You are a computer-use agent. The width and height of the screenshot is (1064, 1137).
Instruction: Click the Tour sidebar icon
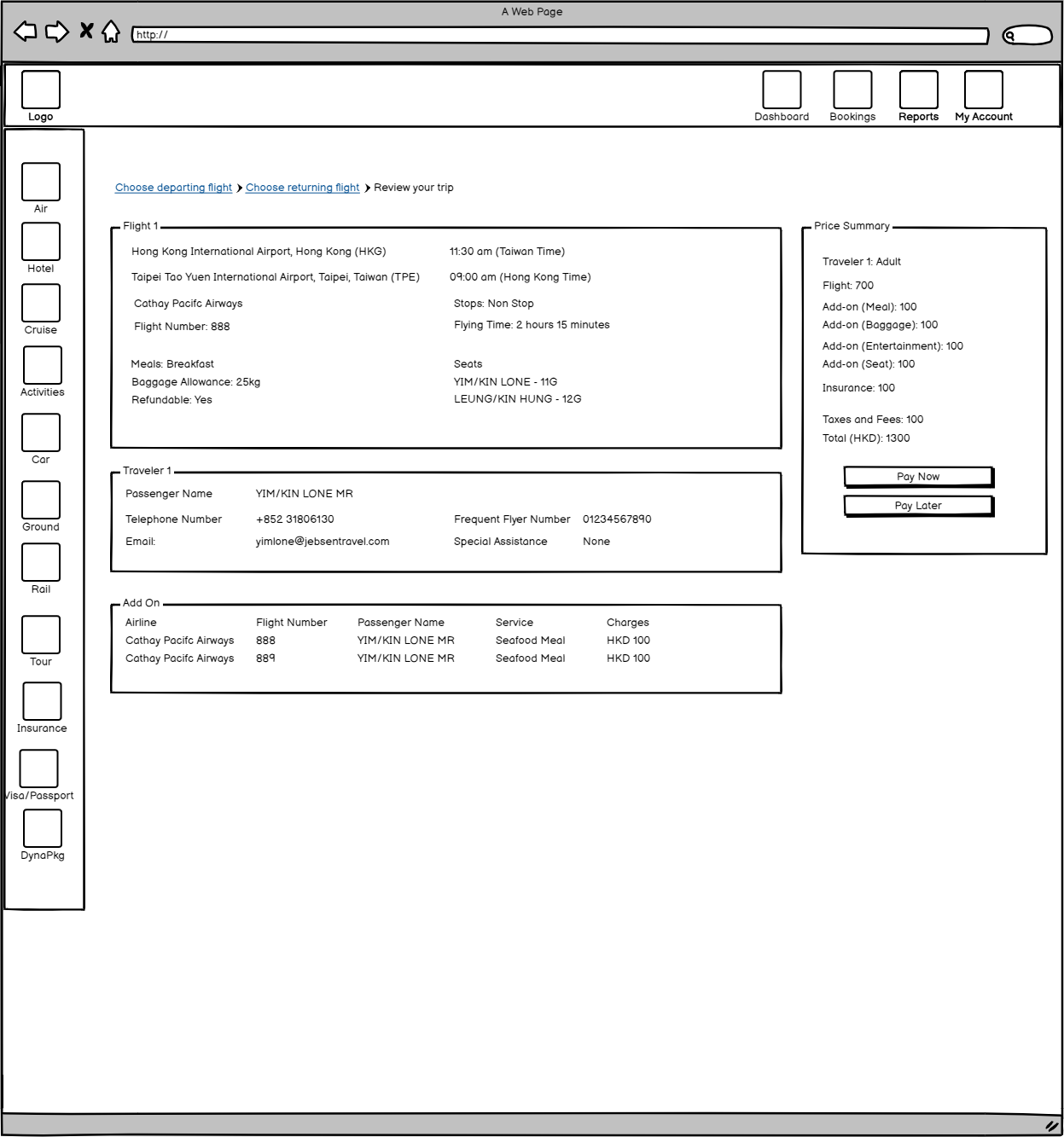(41, 635)
